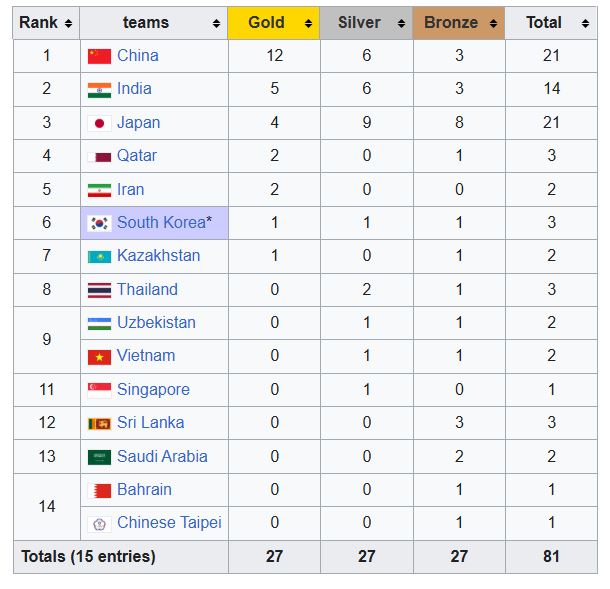Click the Japan flag icon
Viewport: 610px width, 589px height.
coord(99,124)
